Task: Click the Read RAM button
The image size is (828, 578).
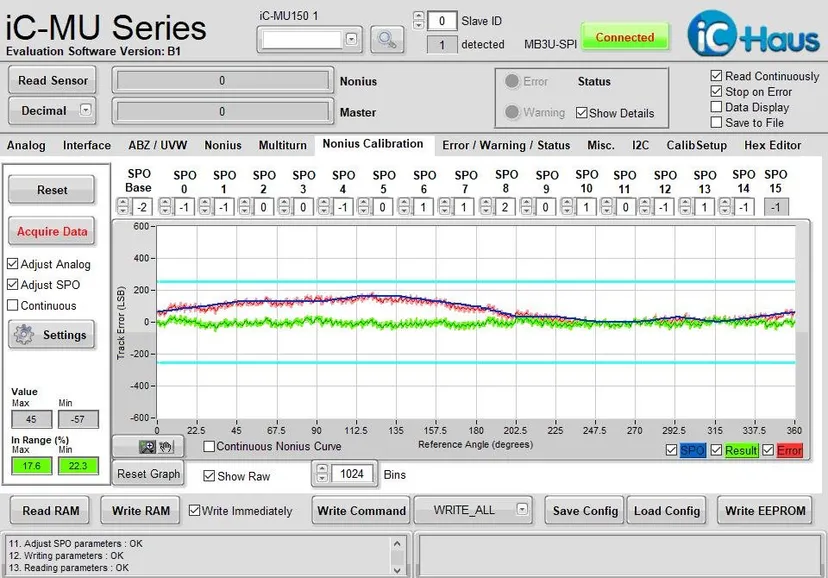Action: (50, 510)
